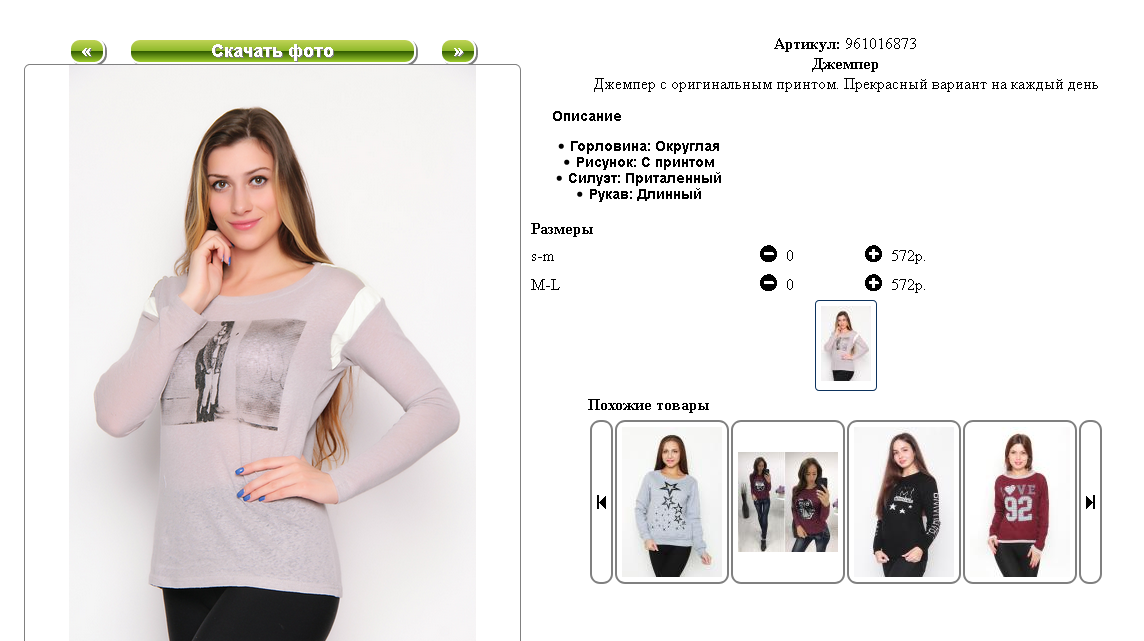Open the gray star-print sweater product
The image size is (1144, 641).
pyautogui.click(x=672, y=502)
